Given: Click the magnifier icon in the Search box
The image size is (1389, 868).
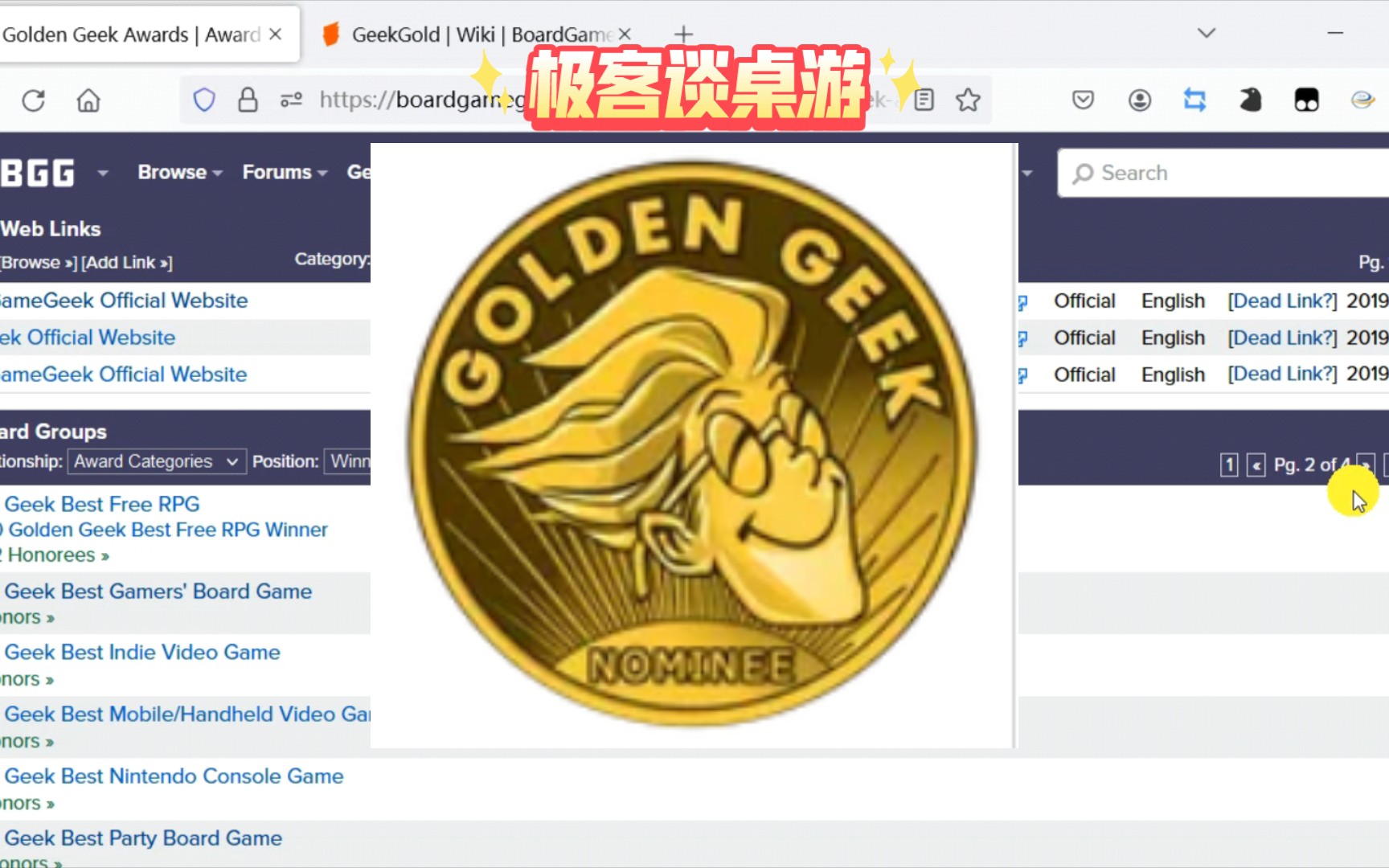Looking at the screenshot, I should pos(1083,174).
